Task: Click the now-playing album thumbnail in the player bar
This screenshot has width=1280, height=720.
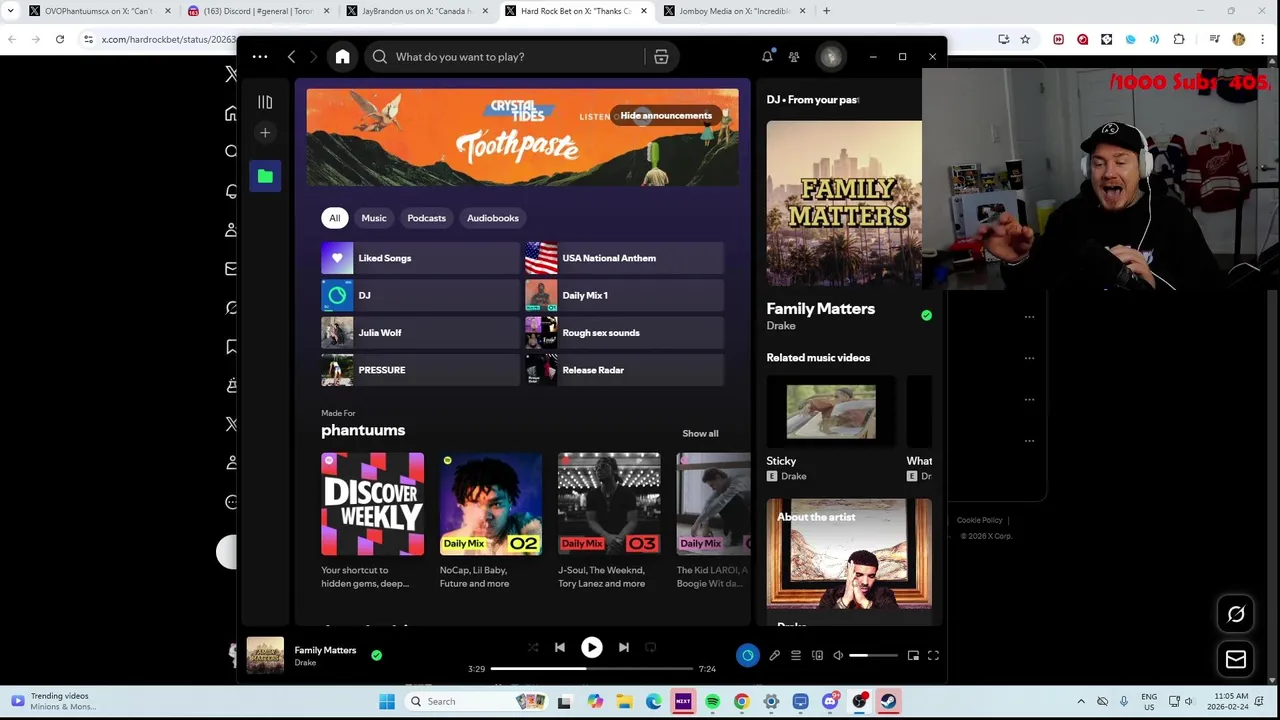Action: pos(265,656)
